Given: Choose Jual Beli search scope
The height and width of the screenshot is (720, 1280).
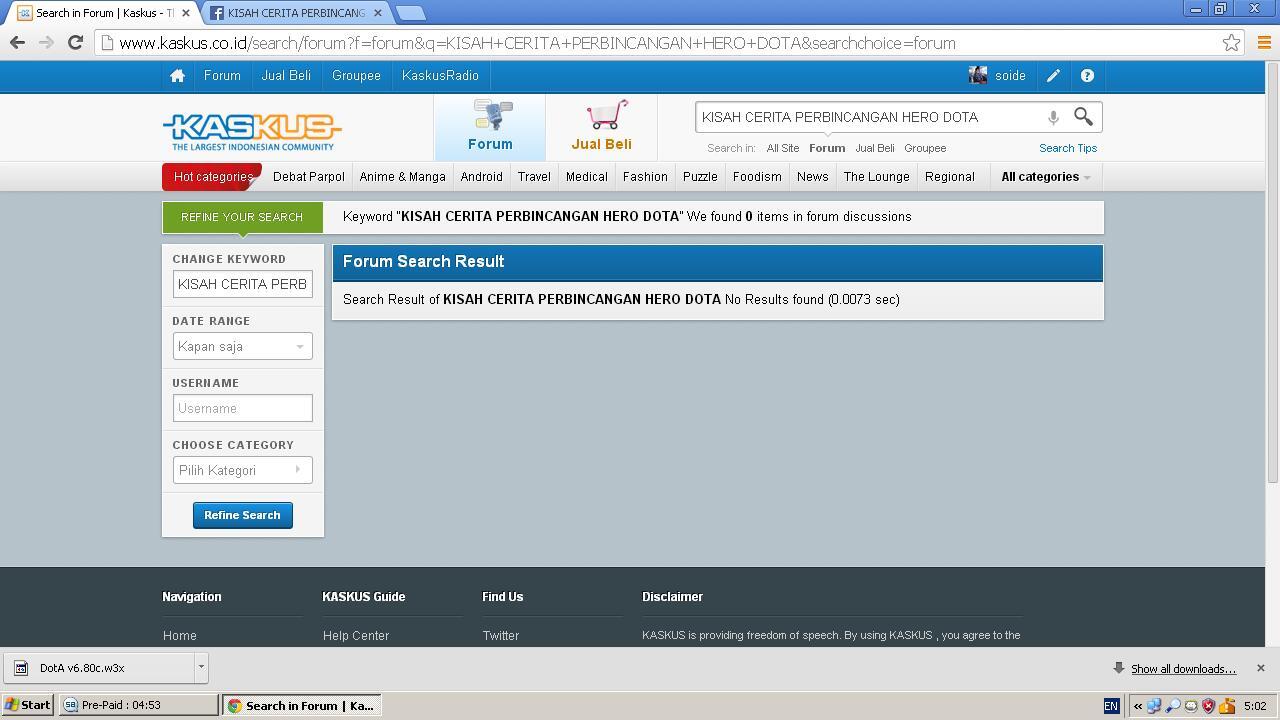Looking at the screenshot, I should [875, 148].
